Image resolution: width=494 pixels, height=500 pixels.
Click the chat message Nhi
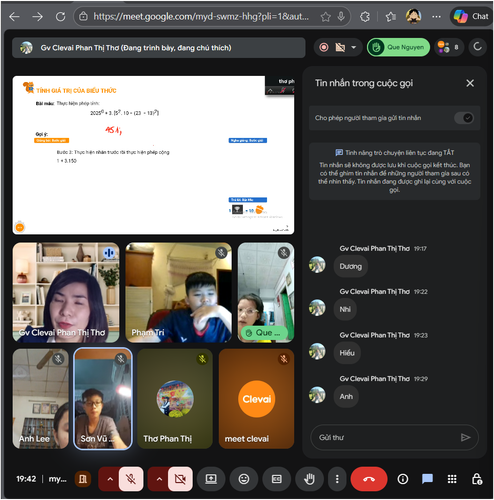pos(345,309)
